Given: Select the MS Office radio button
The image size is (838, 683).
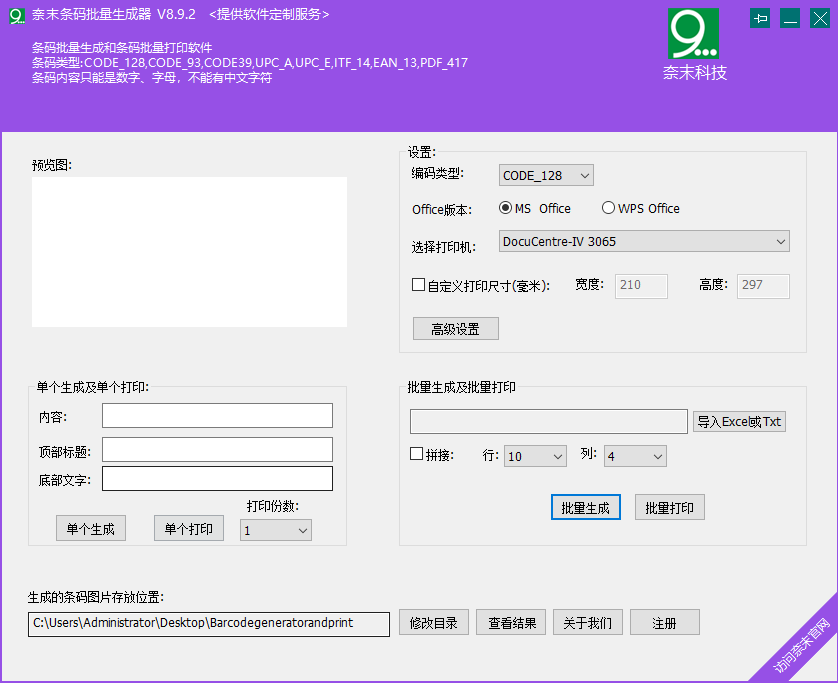Looking at the screenshot, I should point(505,208).
